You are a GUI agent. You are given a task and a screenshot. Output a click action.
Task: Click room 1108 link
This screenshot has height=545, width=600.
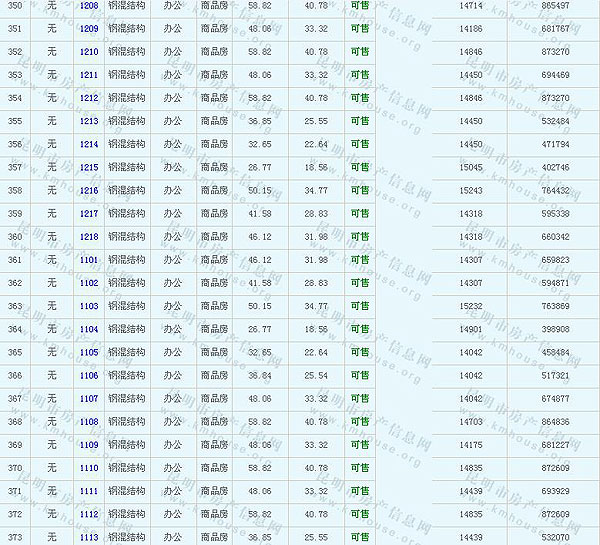click(x=89, y=422)
